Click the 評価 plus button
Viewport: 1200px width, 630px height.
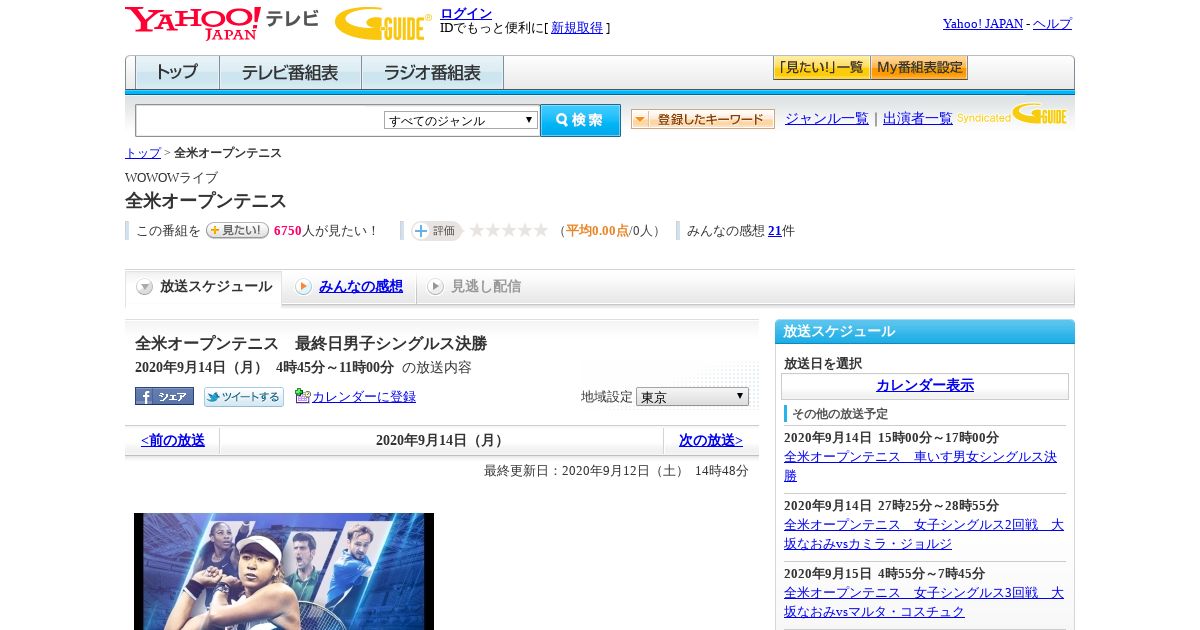(437, 231)
